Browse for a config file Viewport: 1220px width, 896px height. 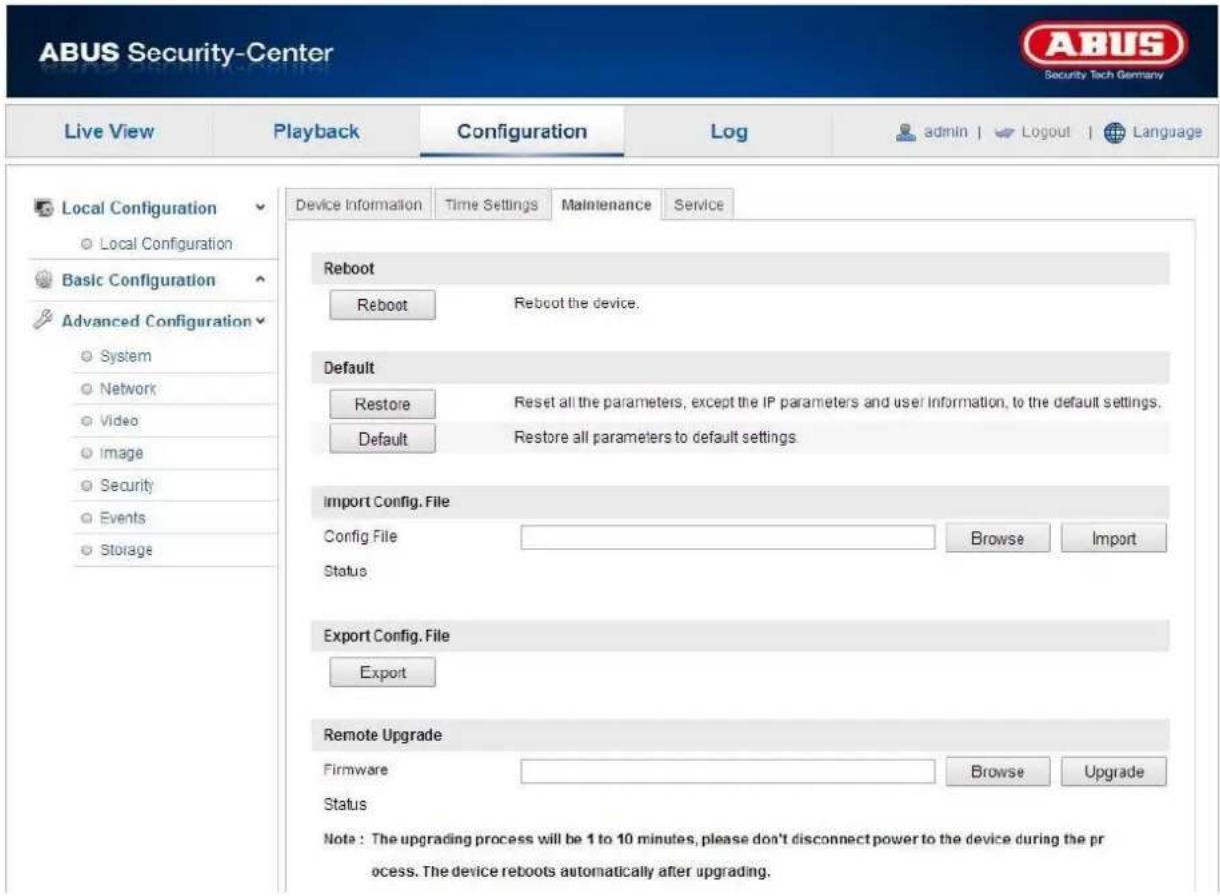[997, 538]
